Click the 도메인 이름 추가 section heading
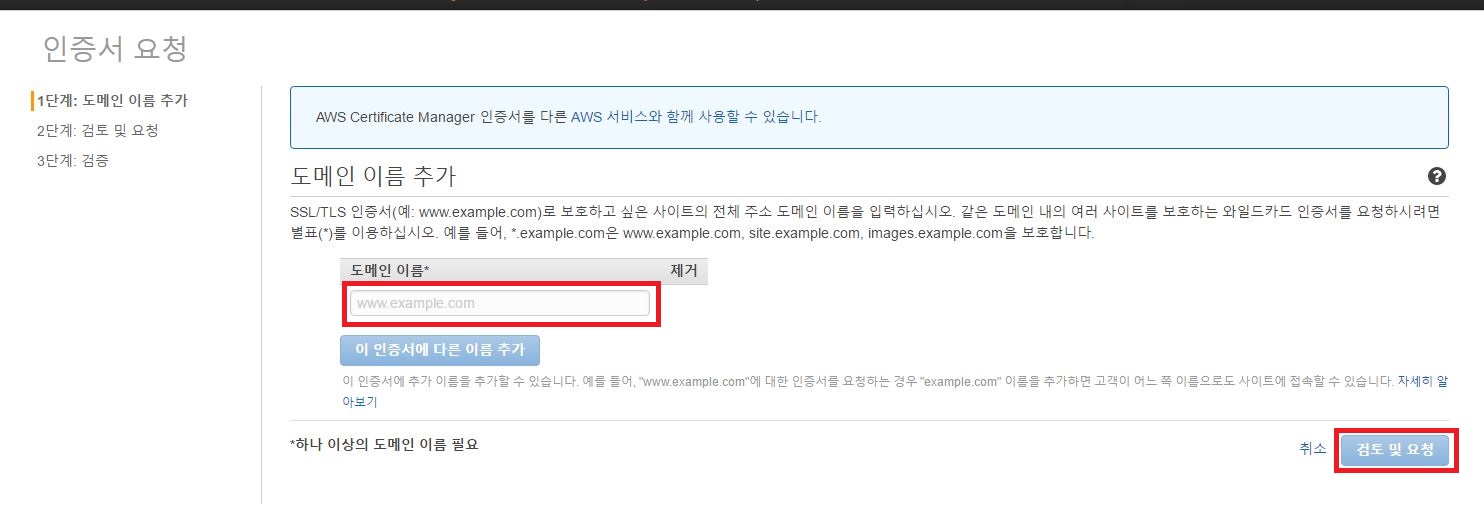 click(x=373, y=177)
